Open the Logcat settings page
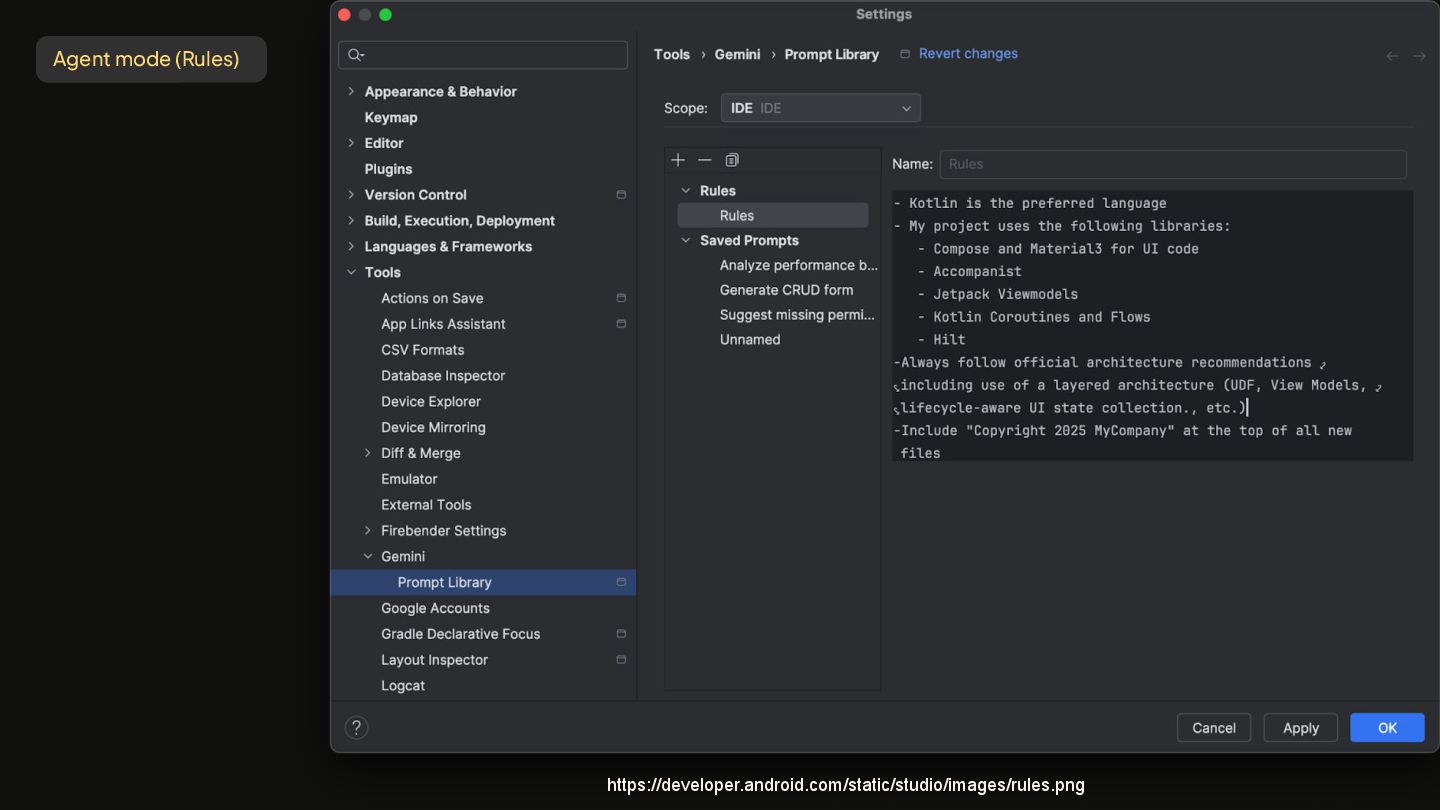 coord(403,686)
